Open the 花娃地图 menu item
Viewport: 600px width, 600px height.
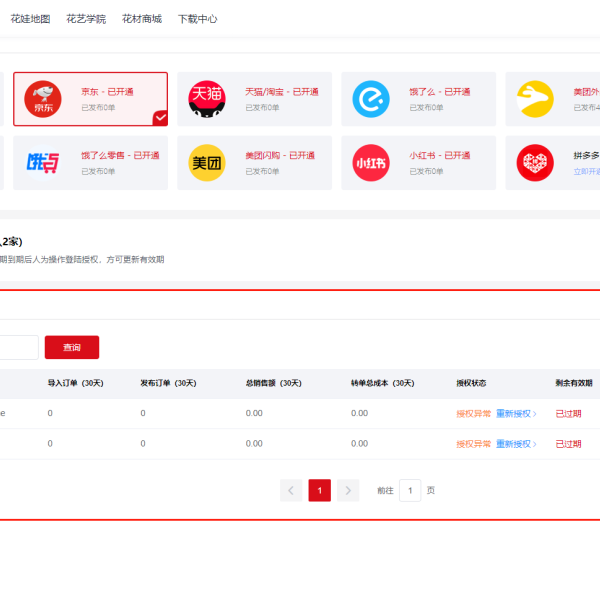coord(30,19)
